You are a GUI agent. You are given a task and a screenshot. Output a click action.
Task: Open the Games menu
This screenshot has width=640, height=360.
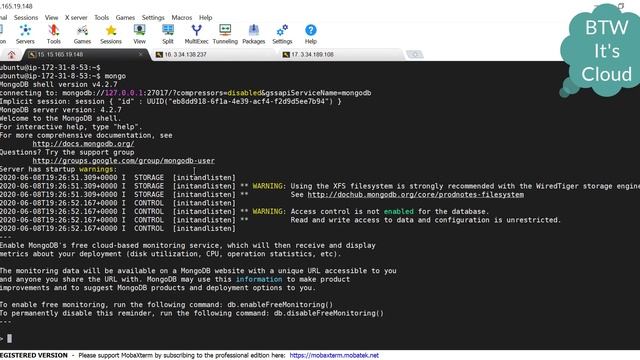click(x=125, y=18)
